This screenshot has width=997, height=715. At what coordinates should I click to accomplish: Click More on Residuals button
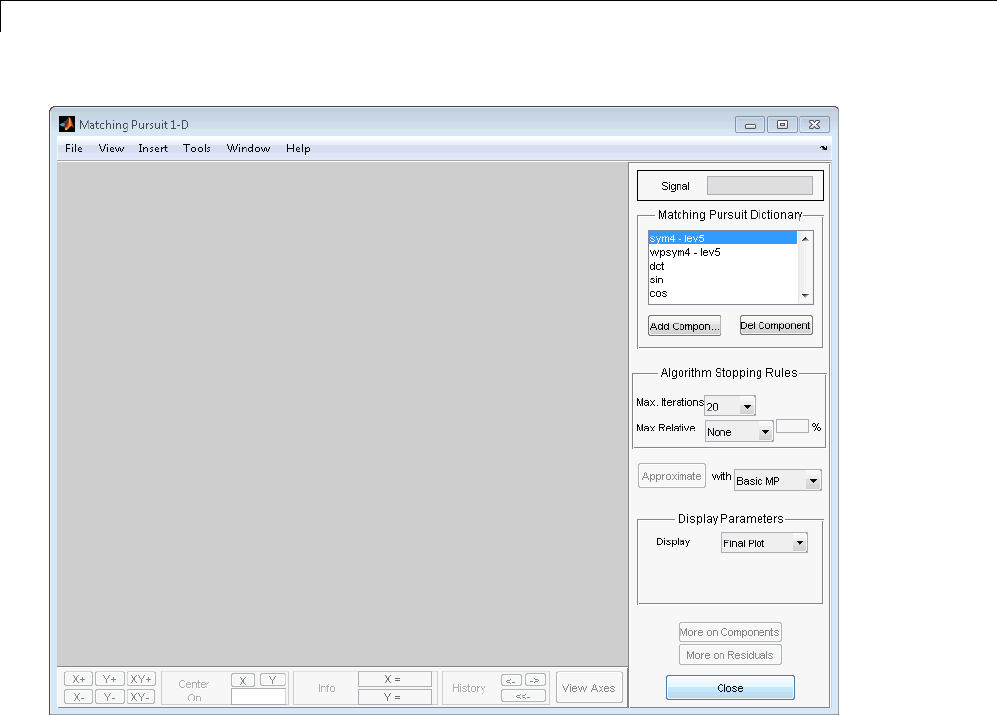(x=730, y=655)
